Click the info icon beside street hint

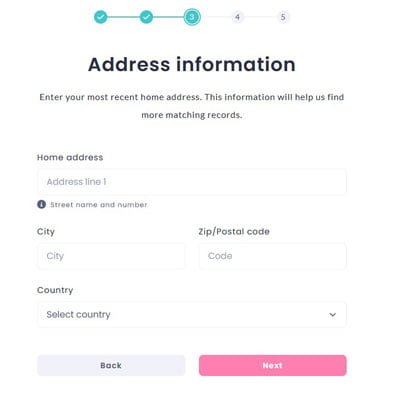[x=41, y=204]
